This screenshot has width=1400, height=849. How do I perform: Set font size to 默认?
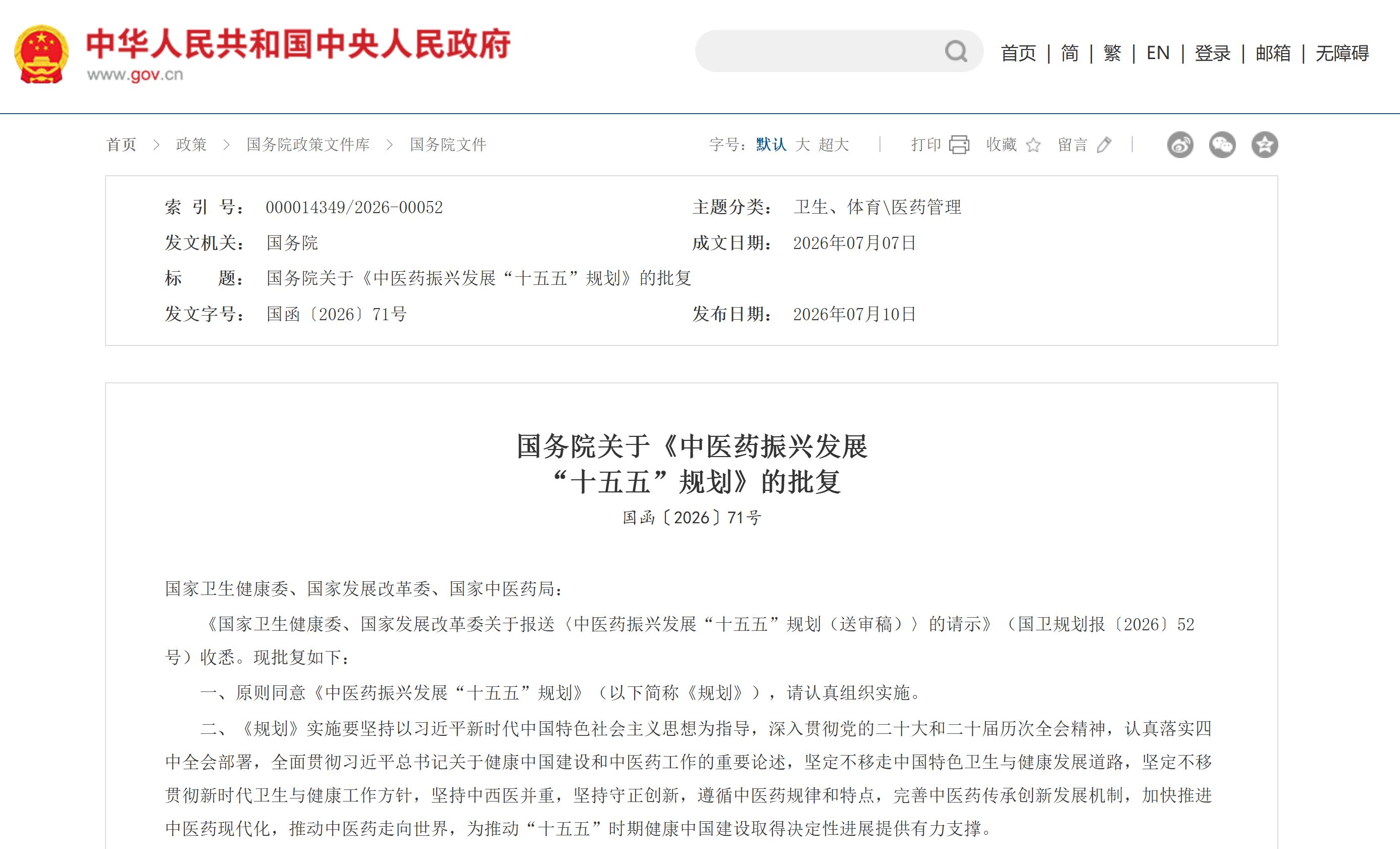point(771,145)
